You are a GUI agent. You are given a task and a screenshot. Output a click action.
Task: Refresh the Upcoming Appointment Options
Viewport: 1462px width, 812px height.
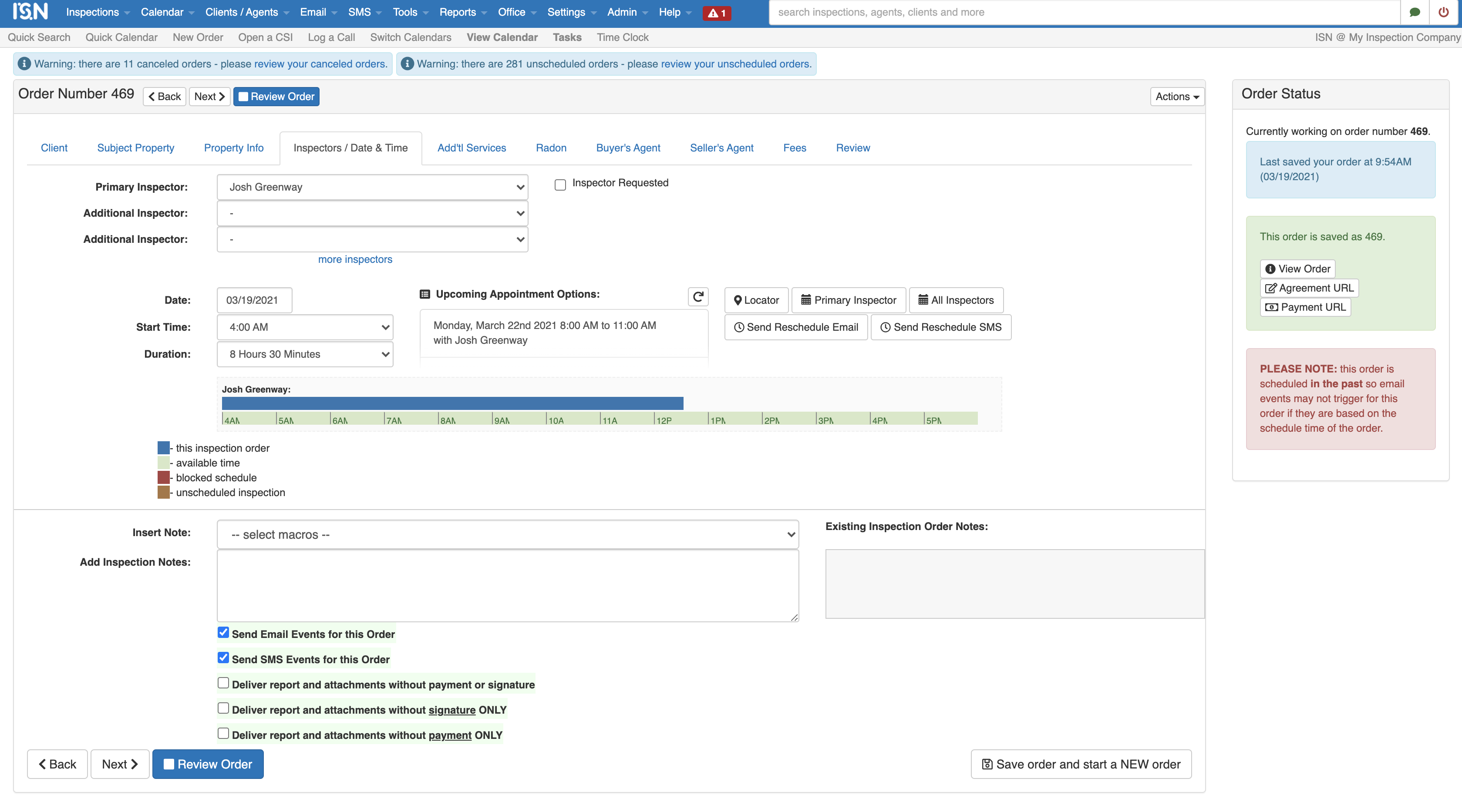698,295
